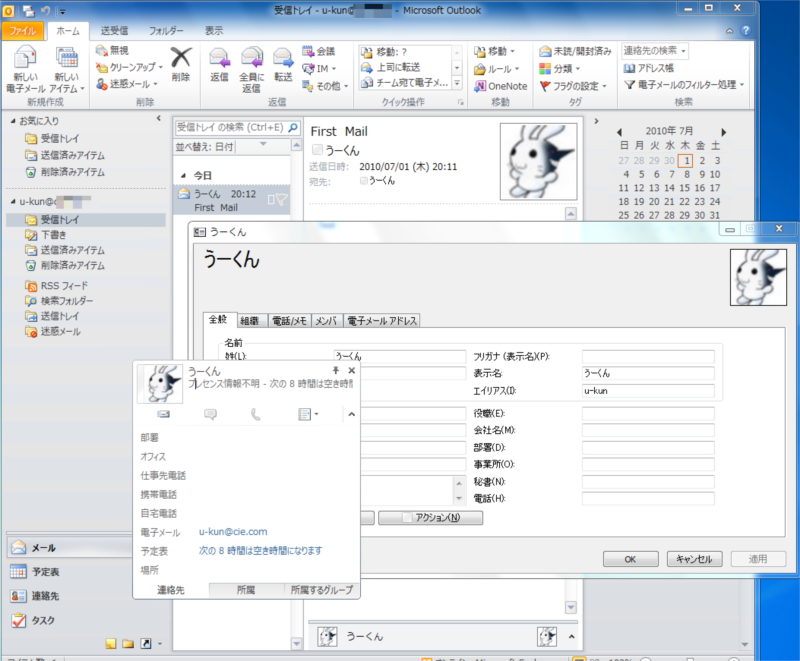Open the Address Book

pyautogui.click(x=648, y=68)
